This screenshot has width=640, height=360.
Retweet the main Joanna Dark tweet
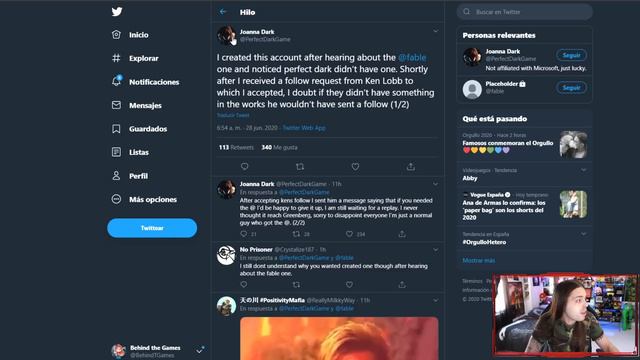[300, 167]
